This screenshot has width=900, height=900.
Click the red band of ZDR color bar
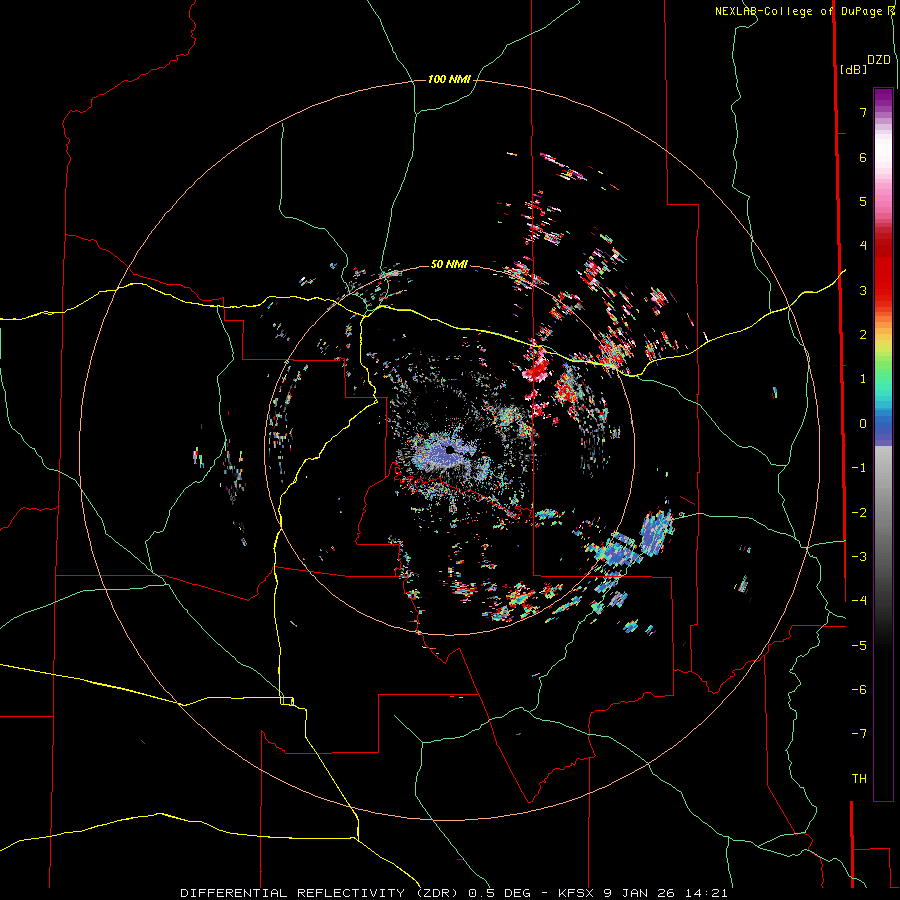[x=883, y=270]
